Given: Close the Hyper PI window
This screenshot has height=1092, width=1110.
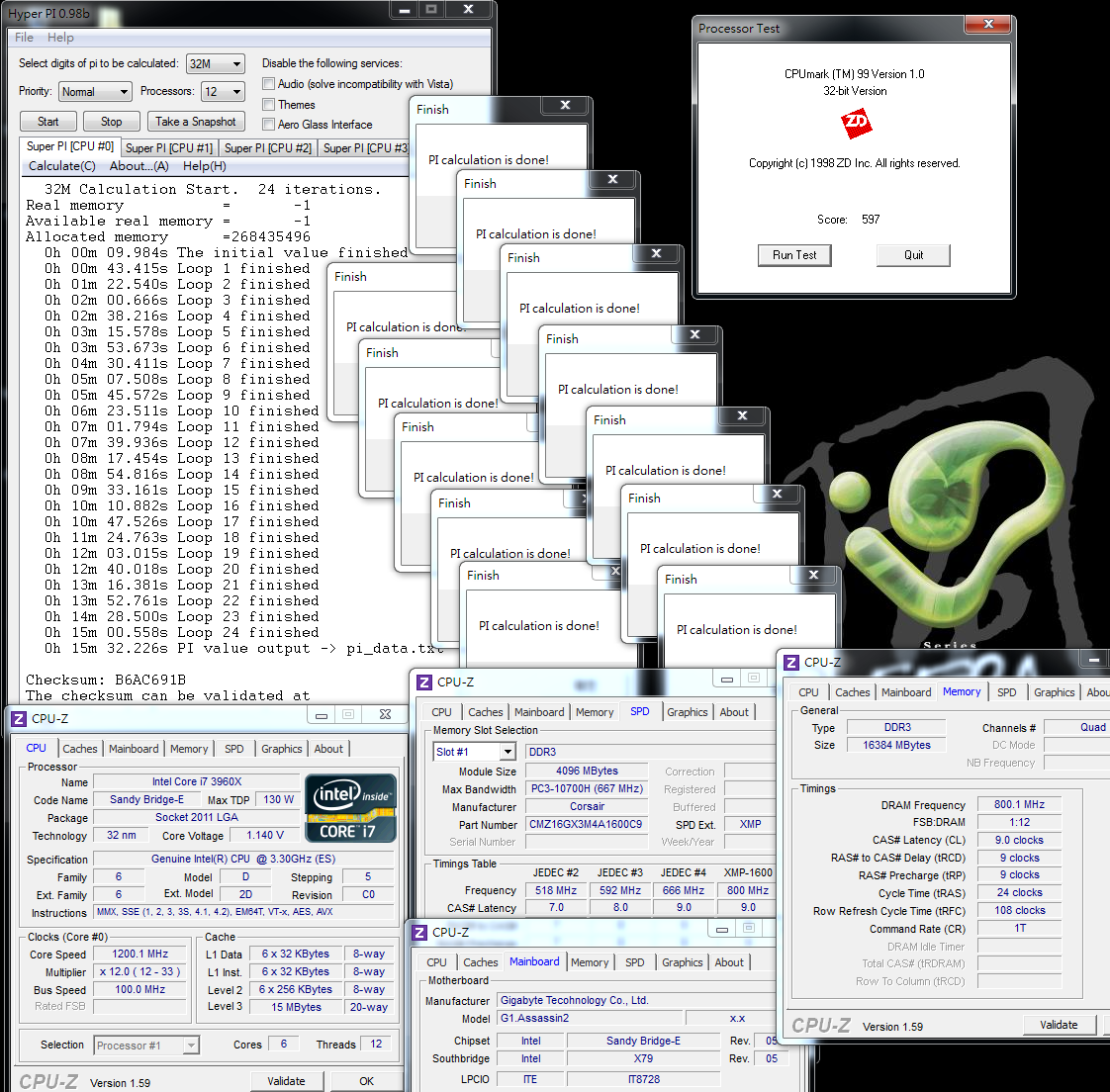Looking at the screenshot, I should pos(468,10).
